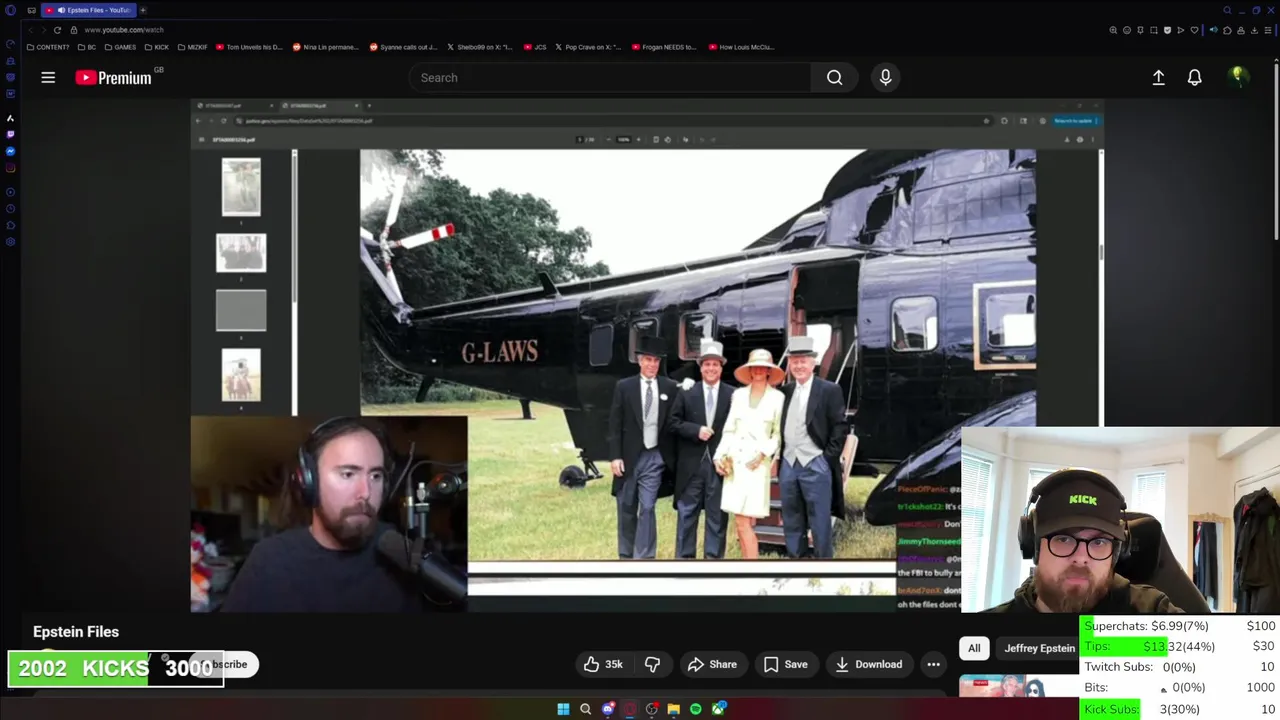The image size is (1280, 720).
Task: Open Windows taskbar search
Action: (585, 709)
